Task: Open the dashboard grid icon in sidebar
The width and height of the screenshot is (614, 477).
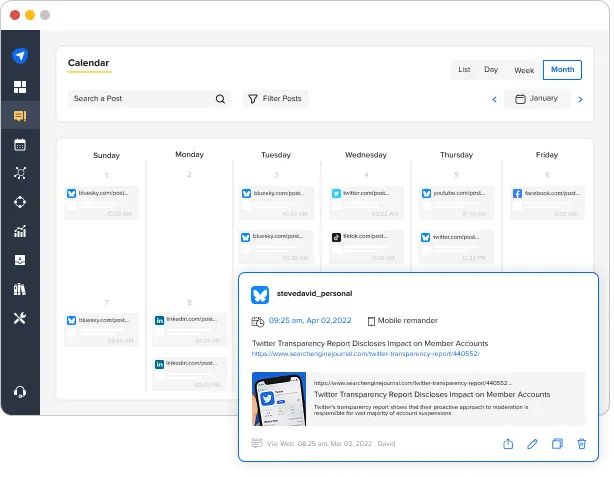Action: point(20,87)
